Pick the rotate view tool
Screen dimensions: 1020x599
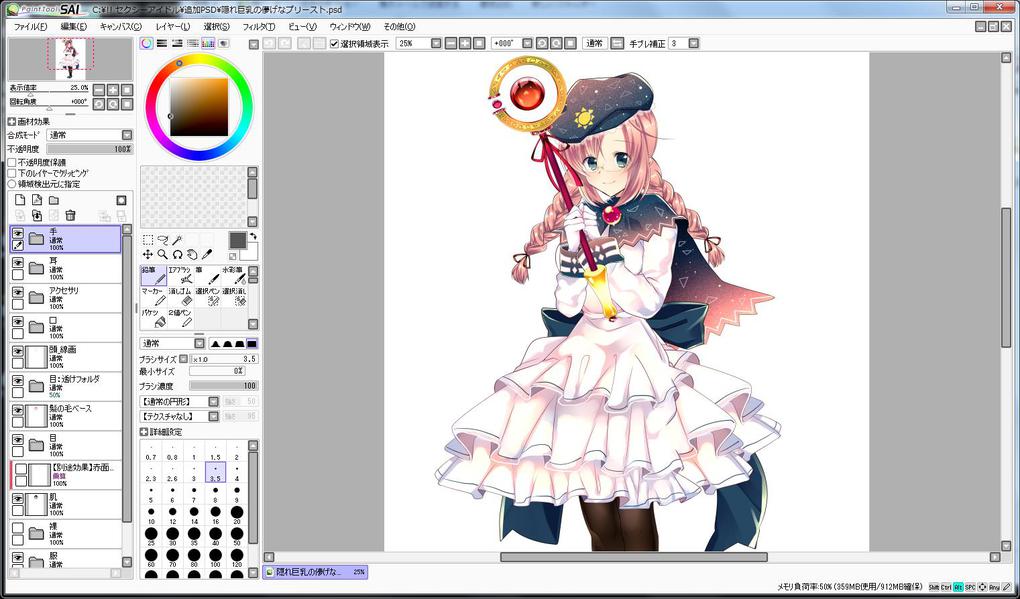coord(178,254)
